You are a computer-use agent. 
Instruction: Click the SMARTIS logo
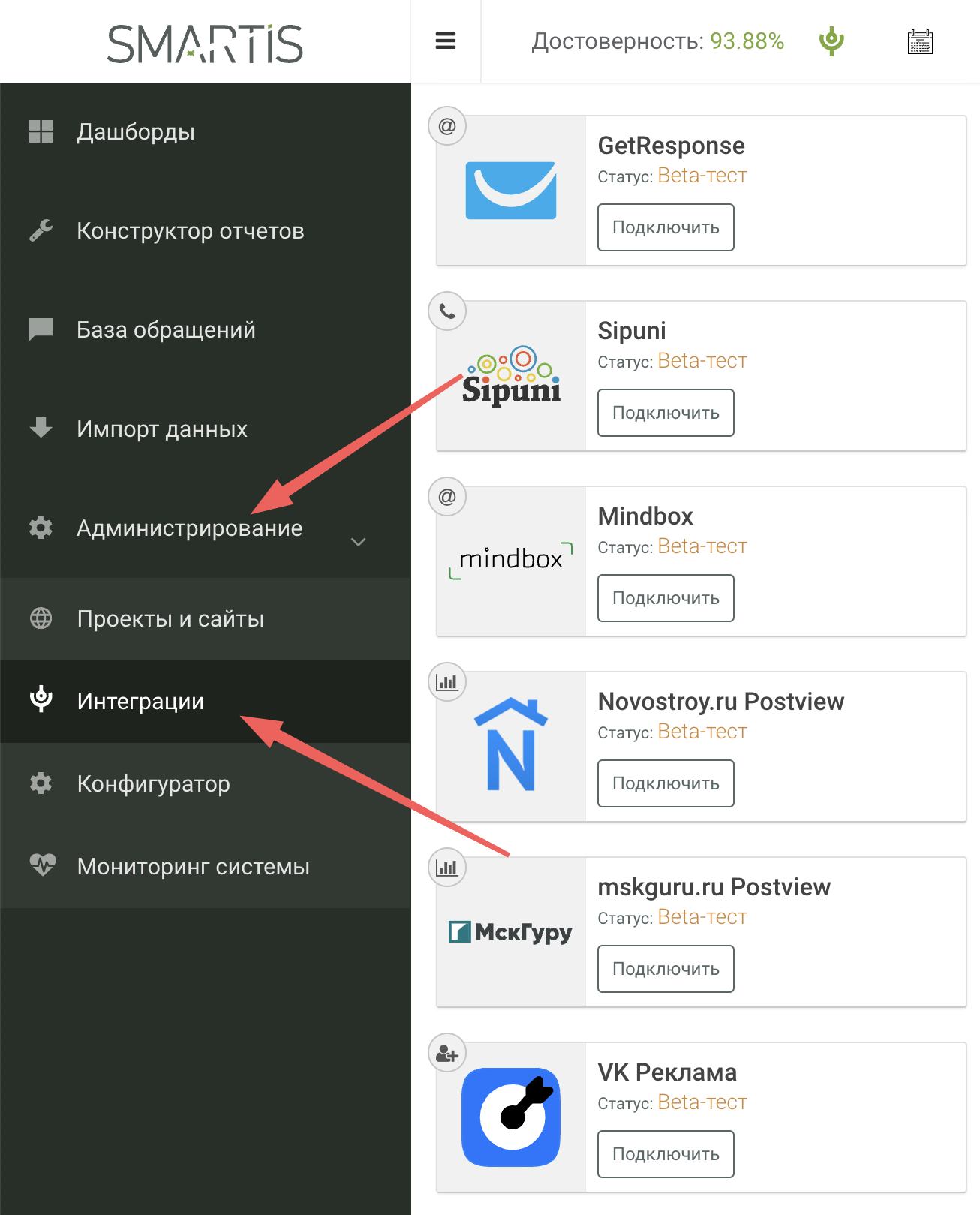click(x=205, y=44)
